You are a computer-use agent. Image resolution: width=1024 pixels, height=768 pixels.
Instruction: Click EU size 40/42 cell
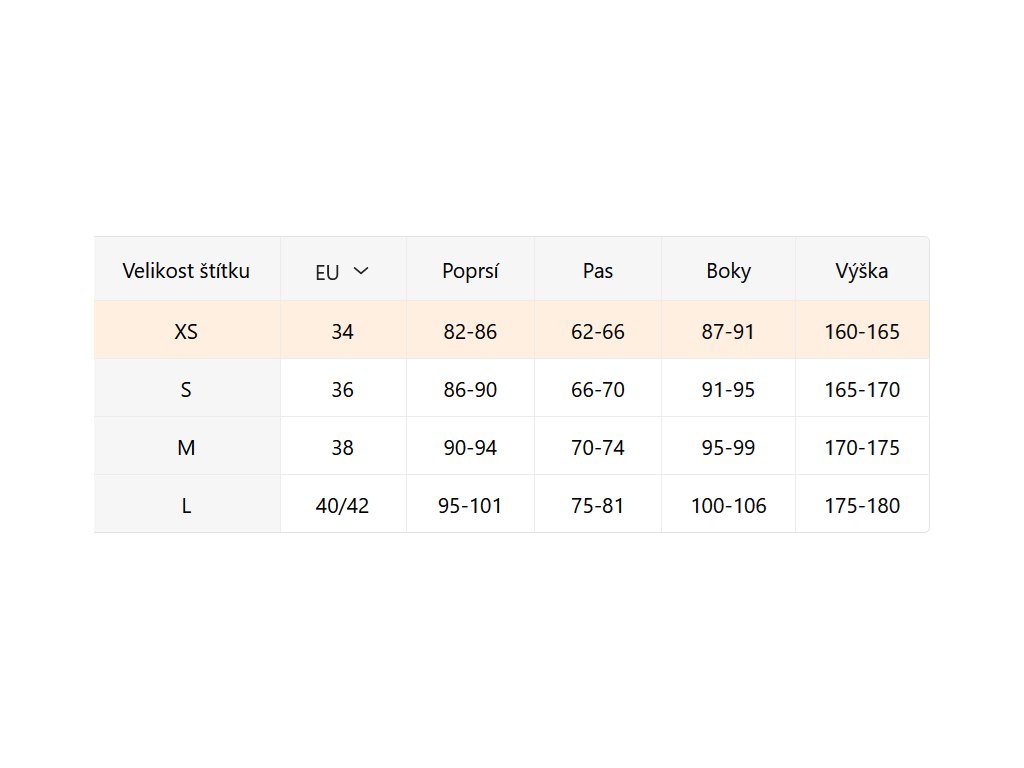342,506
